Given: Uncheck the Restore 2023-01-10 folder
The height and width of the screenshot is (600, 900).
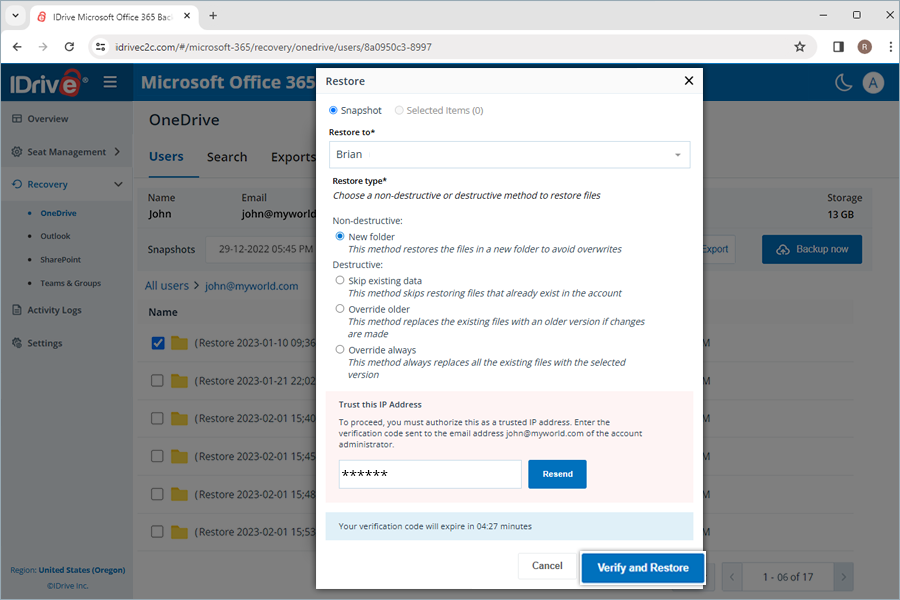Looking at the screenshot, I should (x=157, y=343).
